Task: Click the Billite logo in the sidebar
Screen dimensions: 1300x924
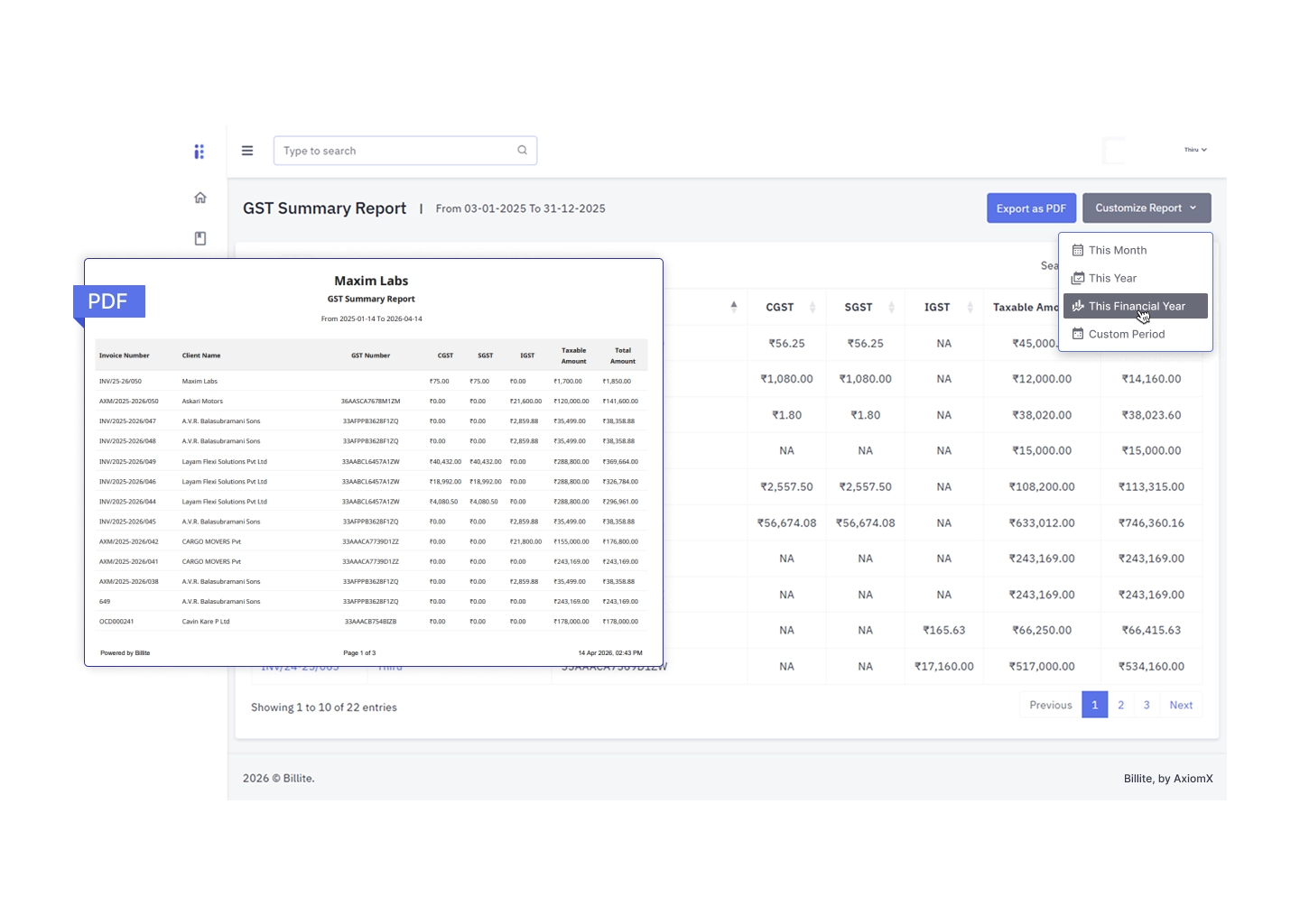Action: (200, 151)
